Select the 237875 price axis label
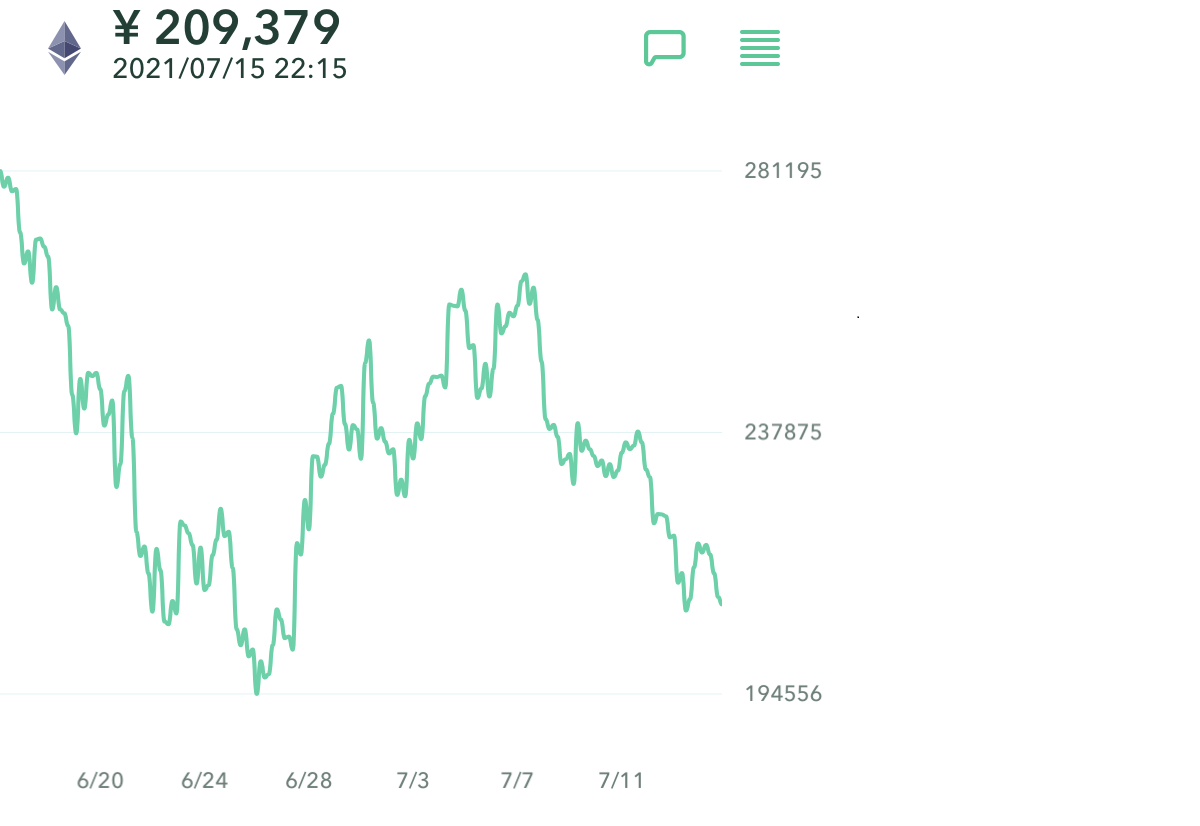1200x826 pixels. click(783, 432)
